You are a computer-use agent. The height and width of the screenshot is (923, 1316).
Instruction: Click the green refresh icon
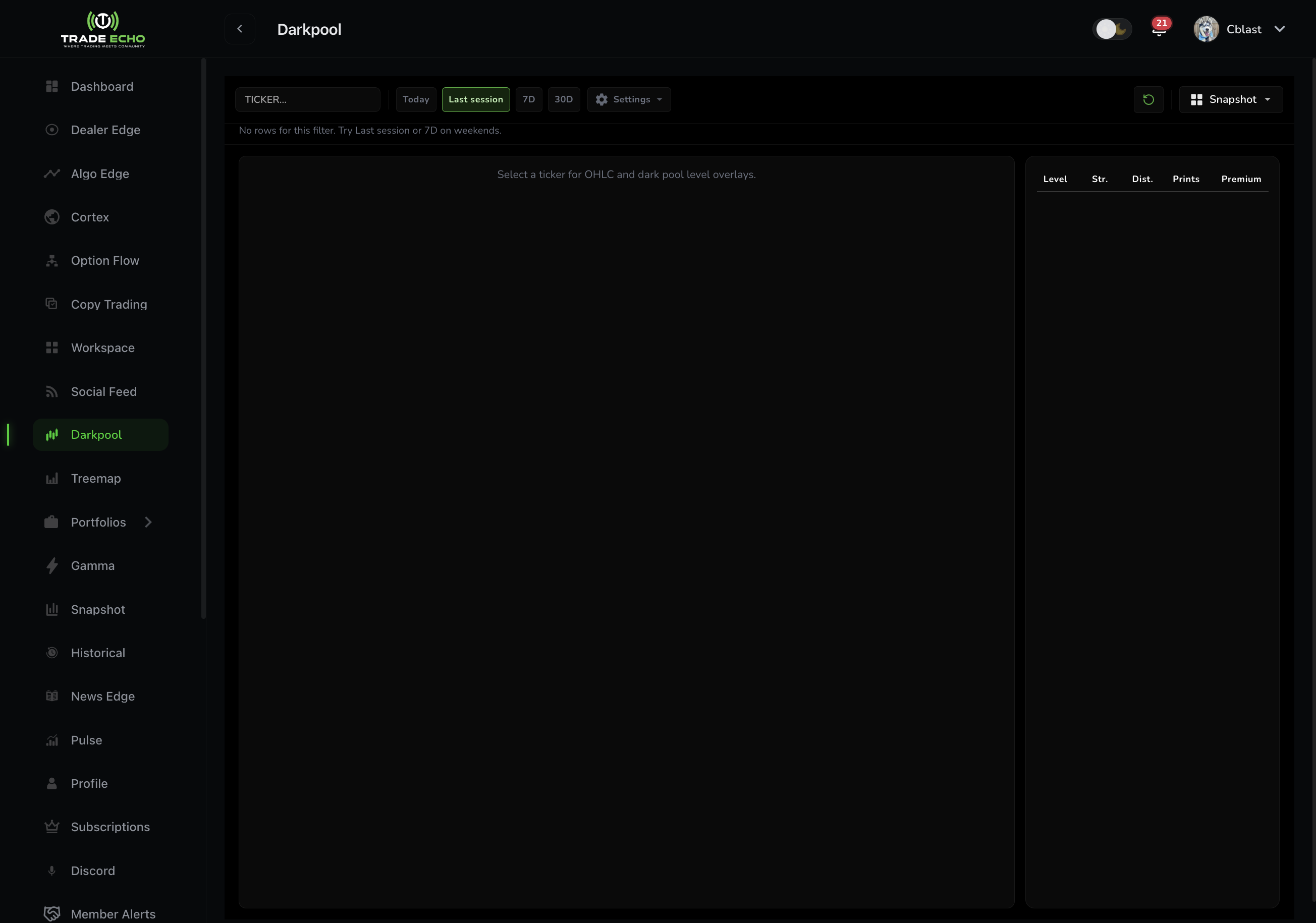[1148, 100]
